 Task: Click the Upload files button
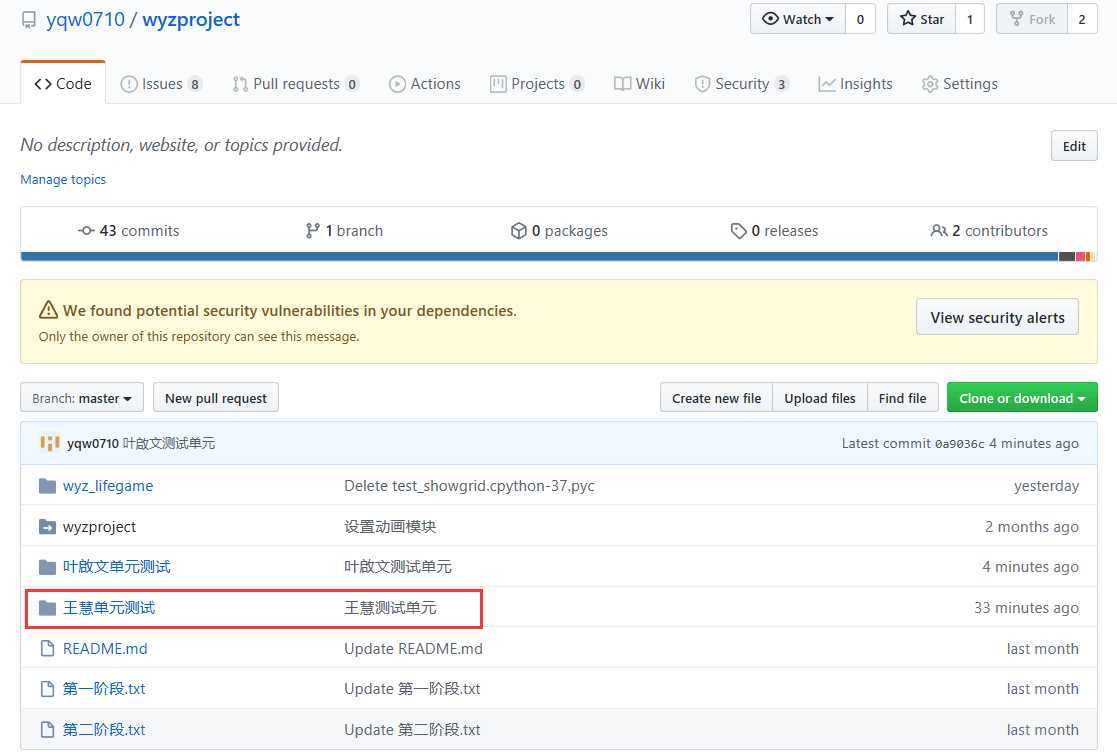pyautogui.click(x=820, y=398)
